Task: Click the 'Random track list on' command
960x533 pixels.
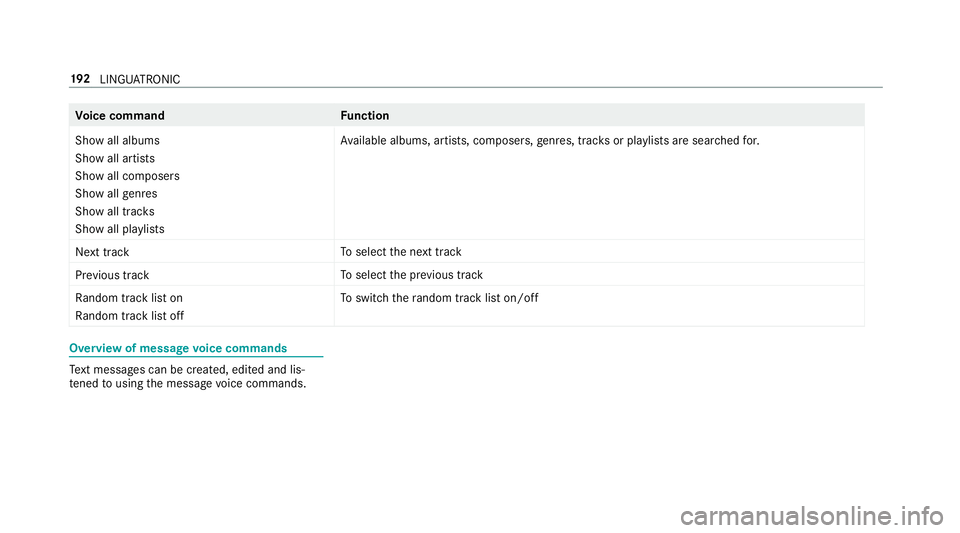Action: pyautogui.click(x=128, y=298)
